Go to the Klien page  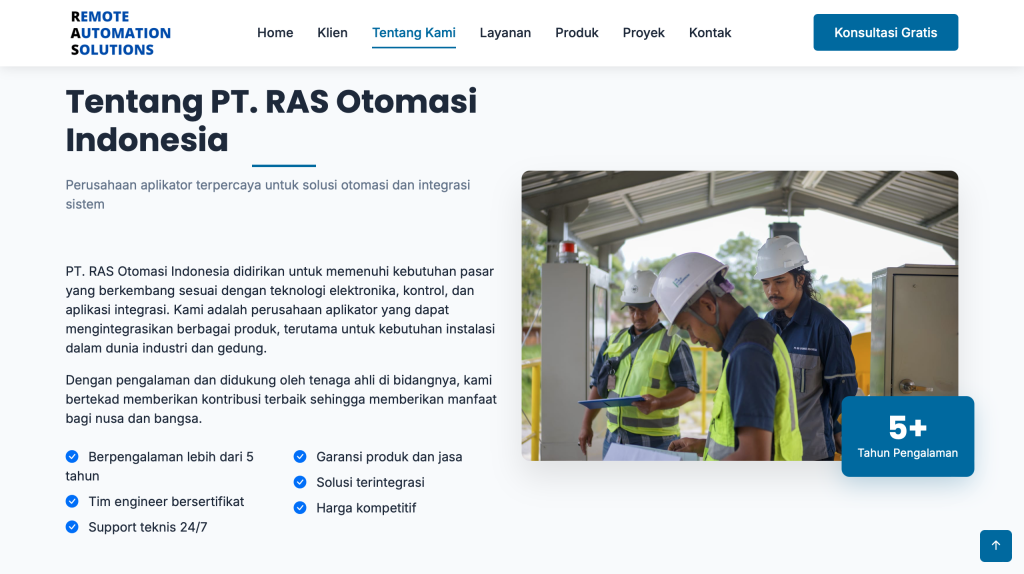tap(332, 33)
